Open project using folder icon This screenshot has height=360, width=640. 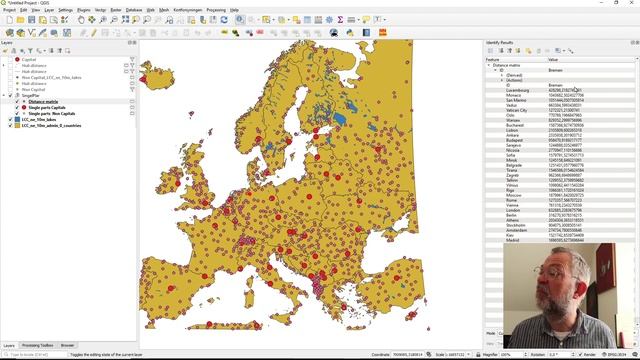[20, 20]
